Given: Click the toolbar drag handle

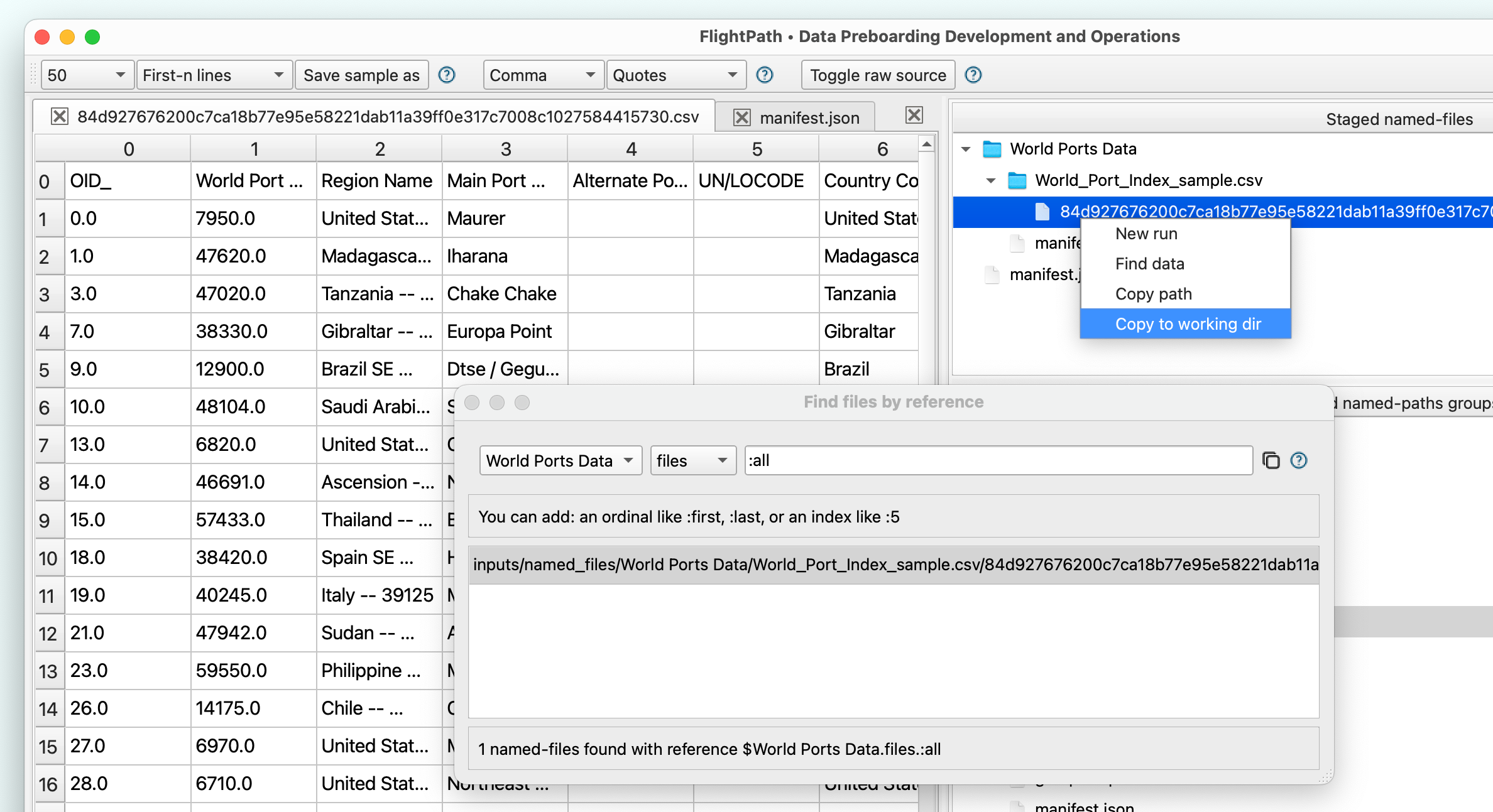Looking at the screenshot, I should click(34, 75).
